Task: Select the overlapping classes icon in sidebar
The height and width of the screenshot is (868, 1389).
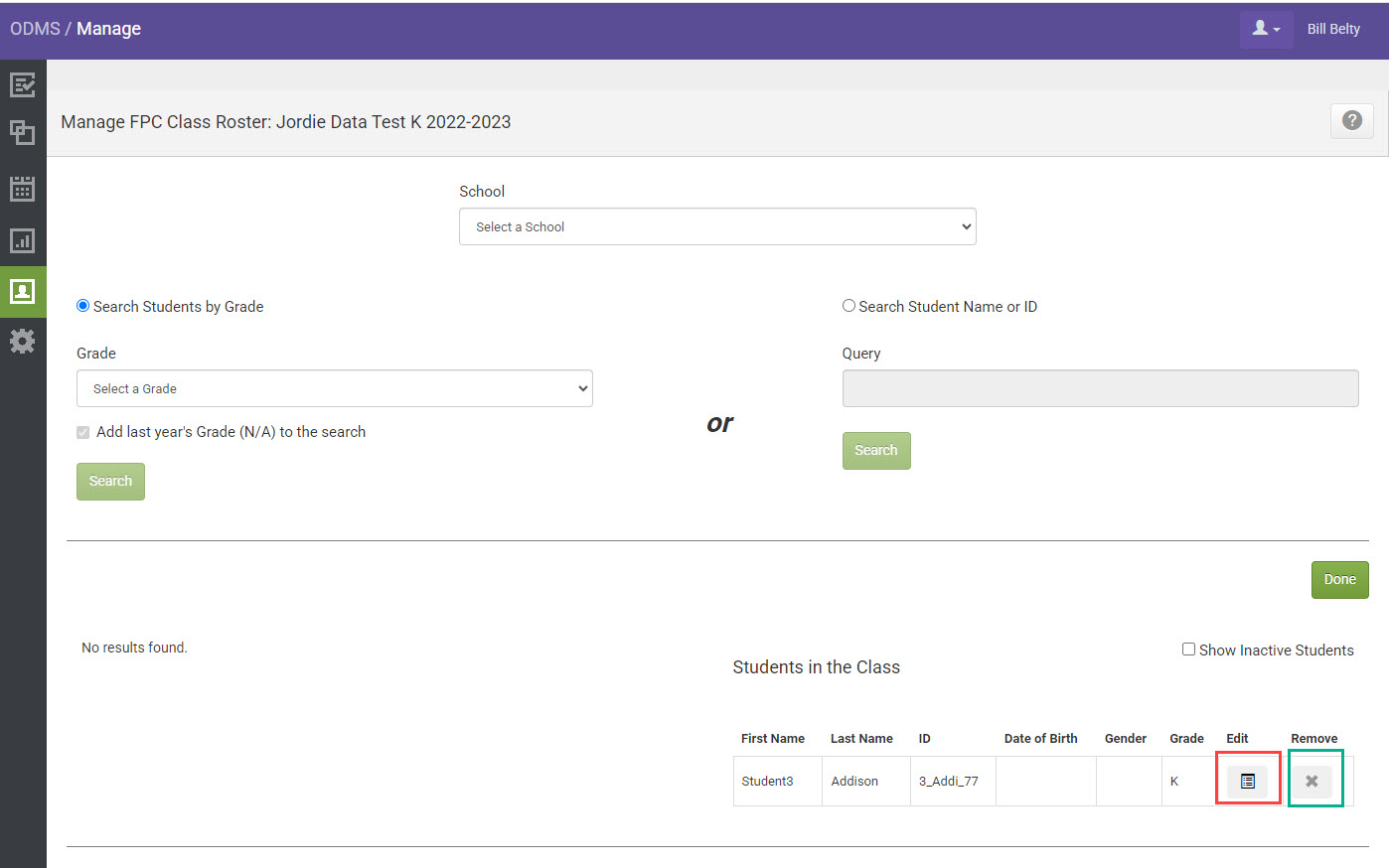Action: click(23, 132)
